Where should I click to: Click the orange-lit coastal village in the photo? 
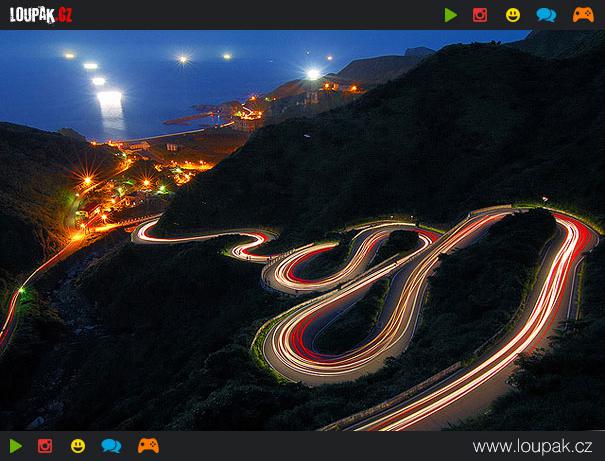(120, 190)
